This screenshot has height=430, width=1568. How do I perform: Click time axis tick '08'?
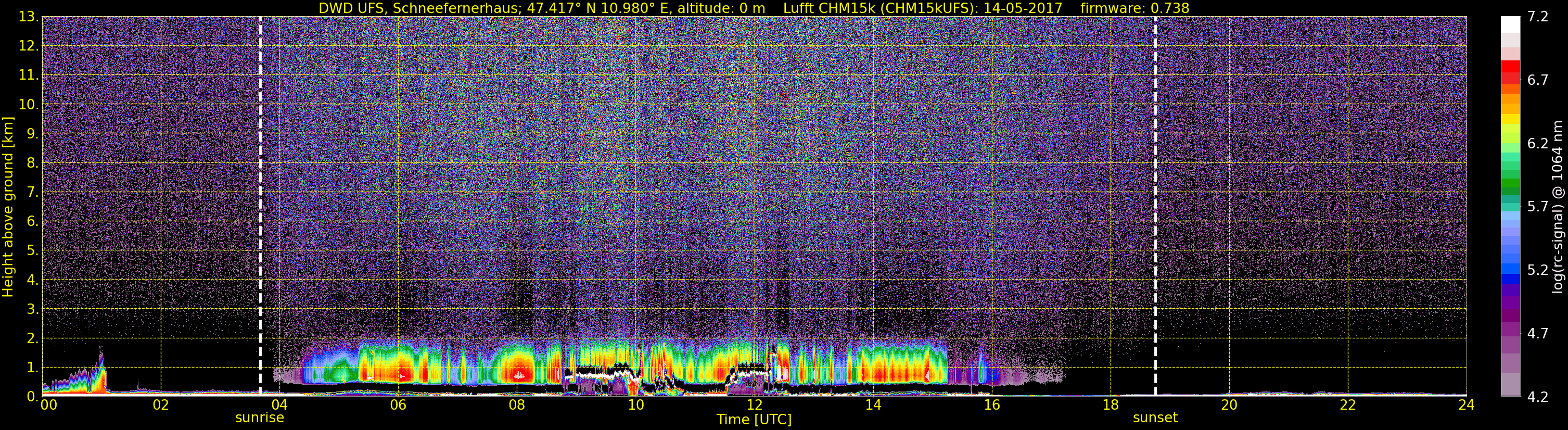pyautogui.click(x=517, y=405)
